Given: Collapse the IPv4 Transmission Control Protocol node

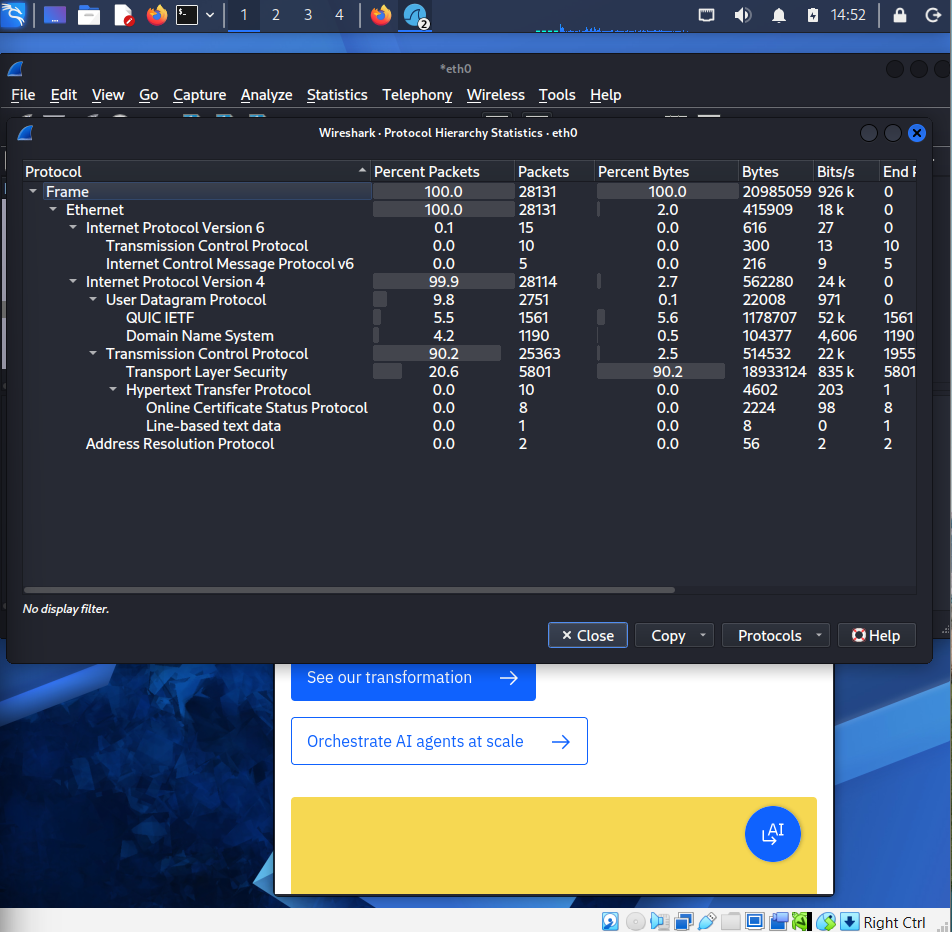Looking at the screenshot, I should [93, 353].
